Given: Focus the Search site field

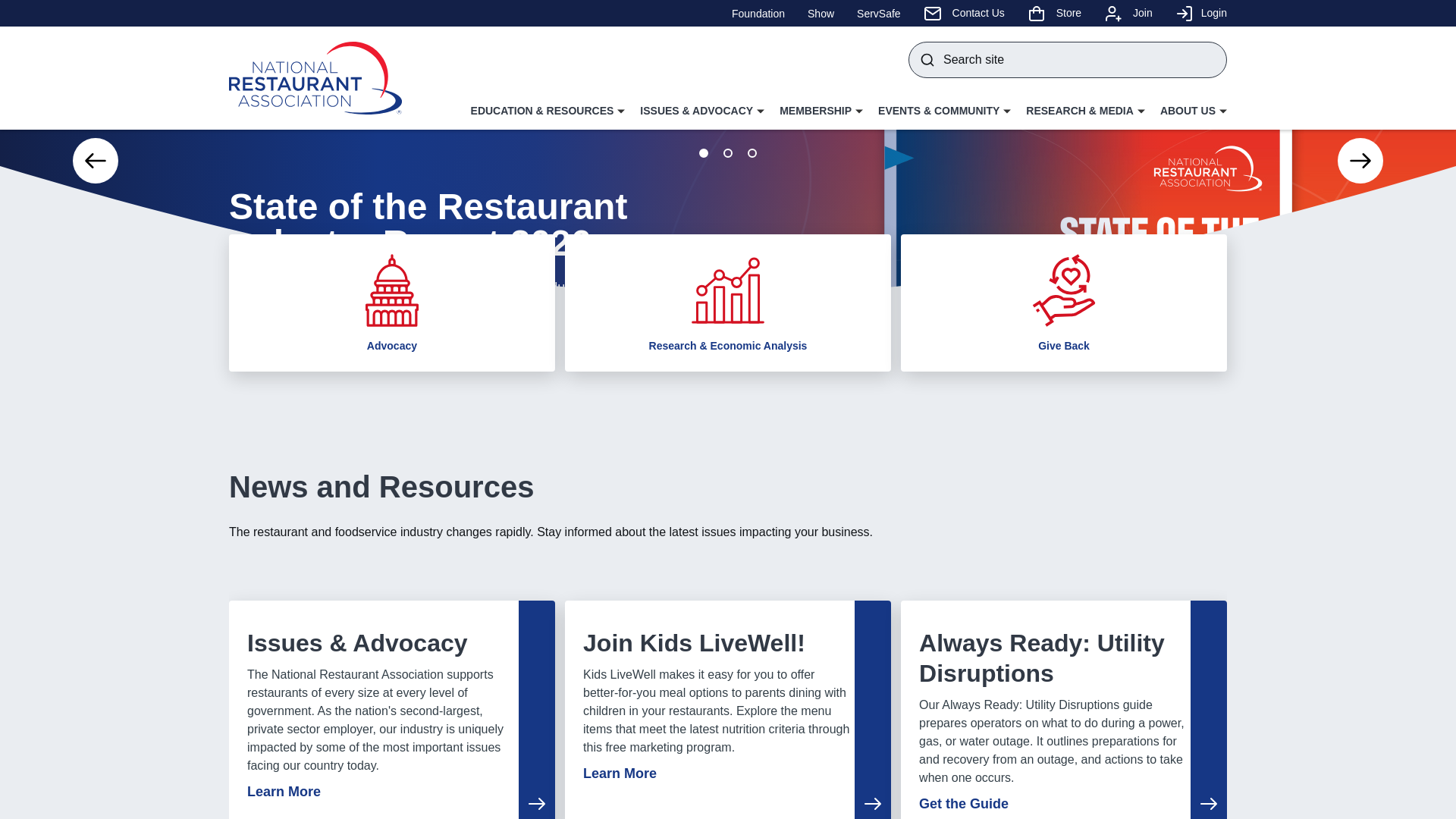Looking at the screenshot, I should tap(1068, 60).
